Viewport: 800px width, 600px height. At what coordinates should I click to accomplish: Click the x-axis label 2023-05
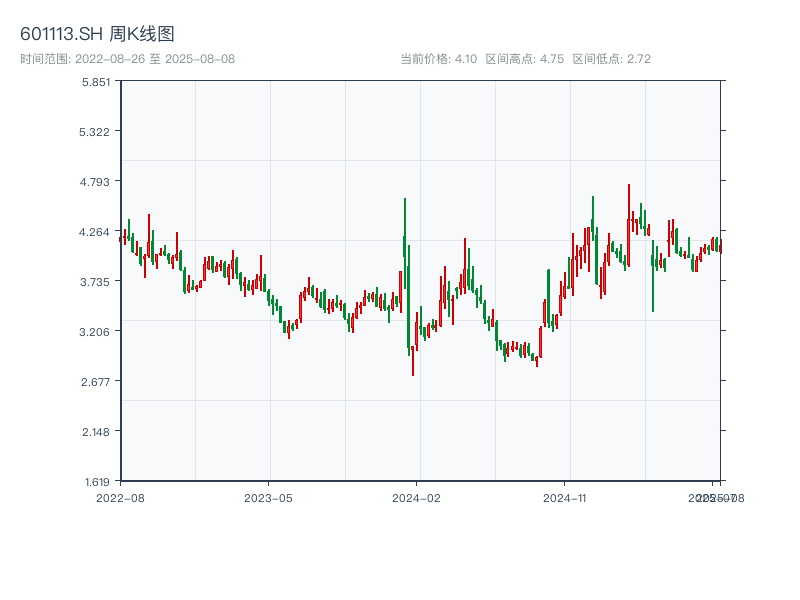[268, 498]
